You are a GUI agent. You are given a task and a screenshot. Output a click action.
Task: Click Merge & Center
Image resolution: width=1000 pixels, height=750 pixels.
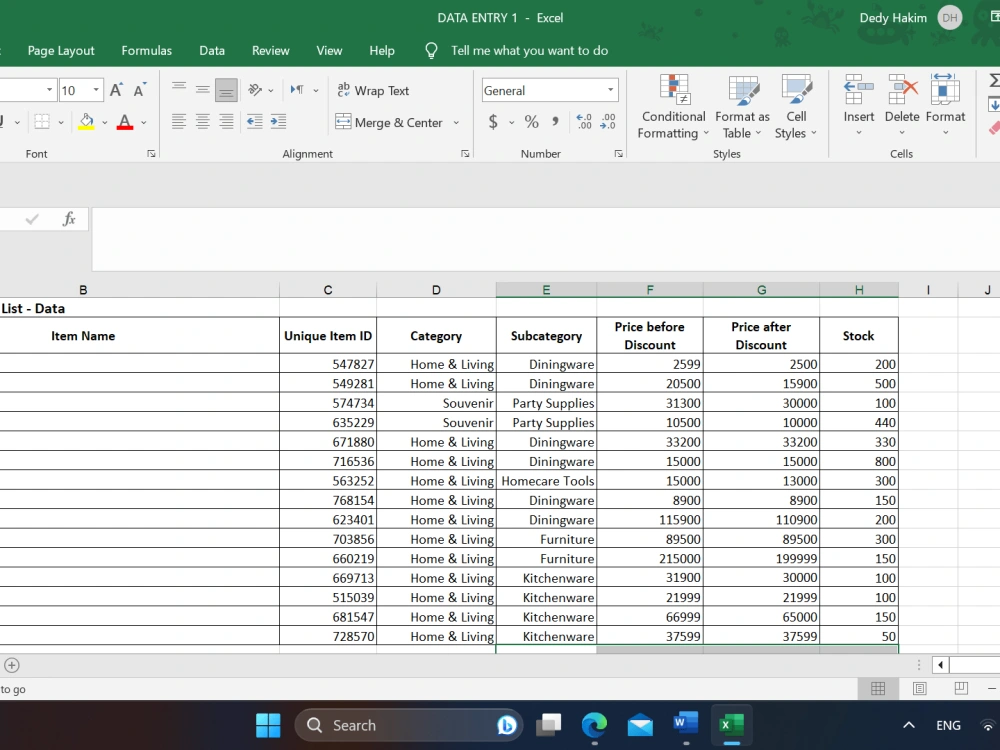[390, 122]
